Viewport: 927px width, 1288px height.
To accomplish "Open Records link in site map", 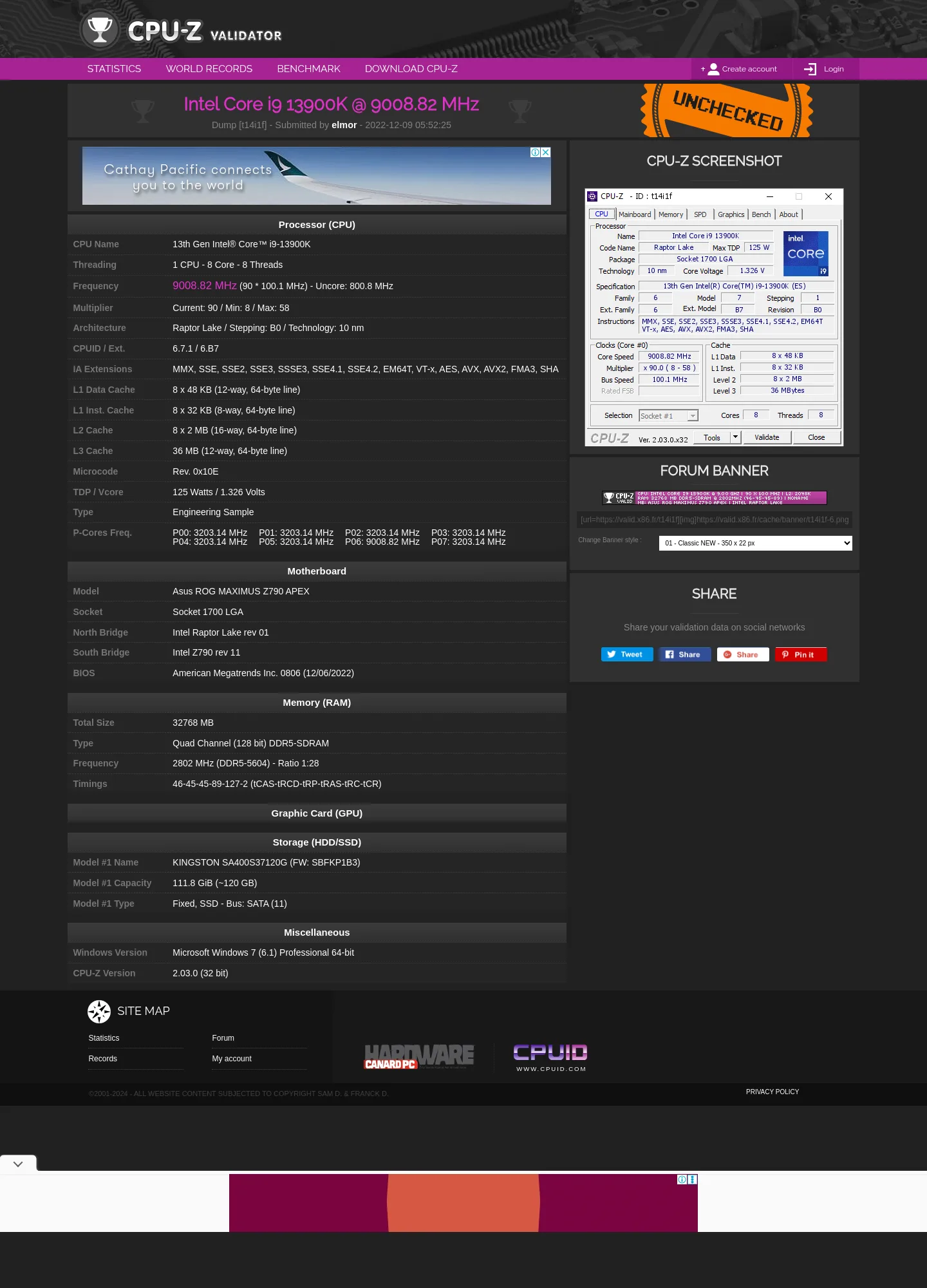I will point(102,1059).
